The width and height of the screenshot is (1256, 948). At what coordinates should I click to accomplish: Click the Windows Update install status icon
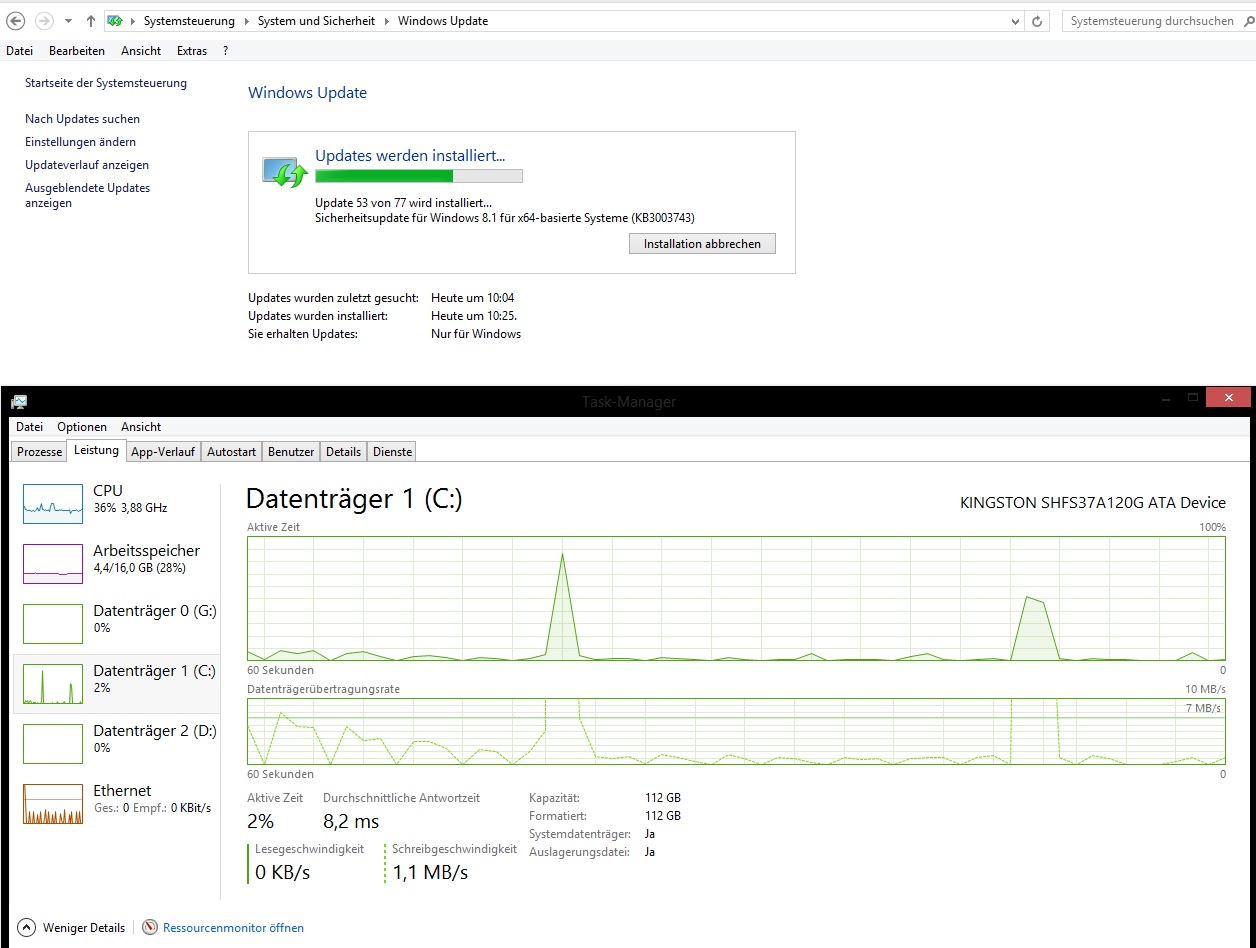click(x=283, y=171)
